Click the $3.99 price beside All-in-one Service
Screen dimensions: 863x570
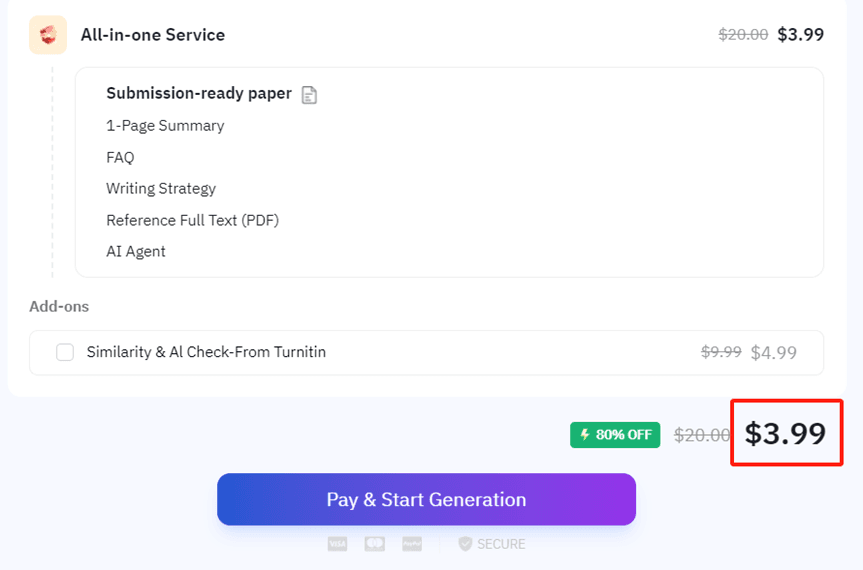coord(800,35)
